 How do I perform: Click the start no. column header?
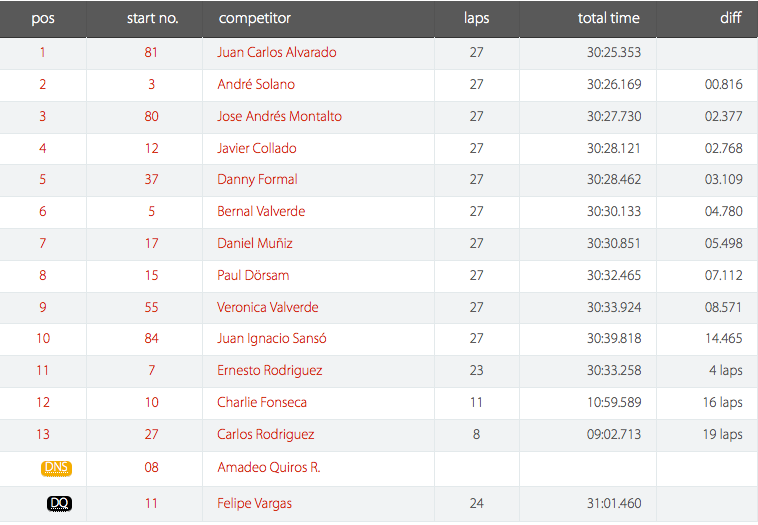click(153, 18)
